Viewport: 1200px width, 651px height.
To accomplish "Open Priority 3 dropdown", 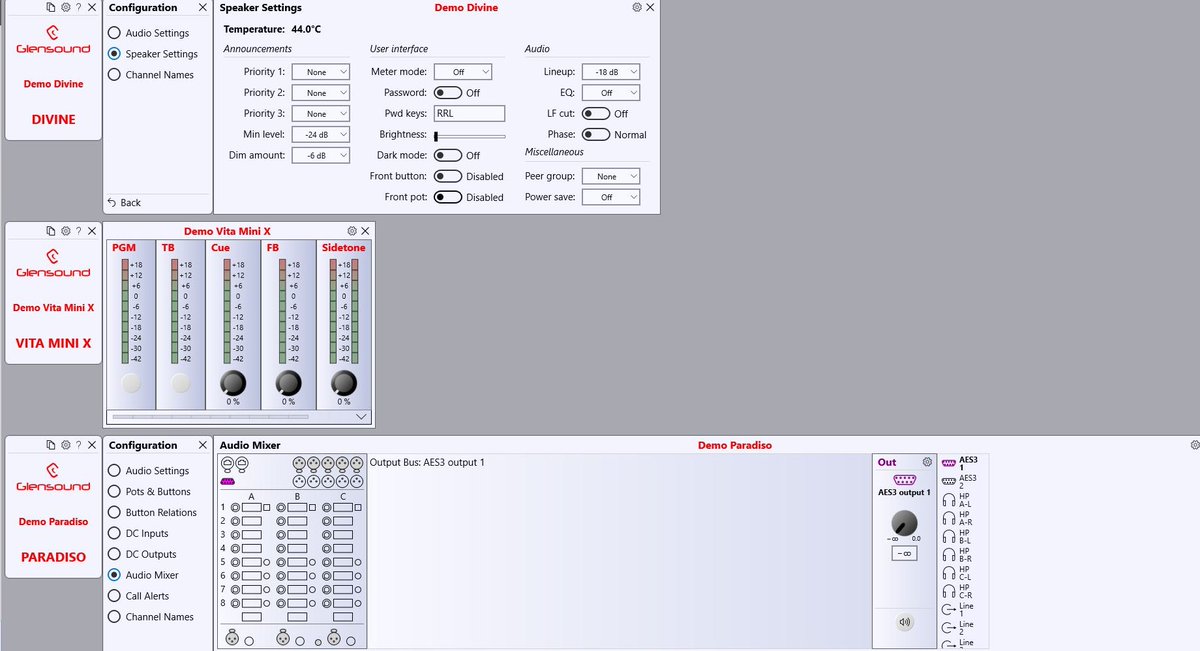I will (321, 114).
